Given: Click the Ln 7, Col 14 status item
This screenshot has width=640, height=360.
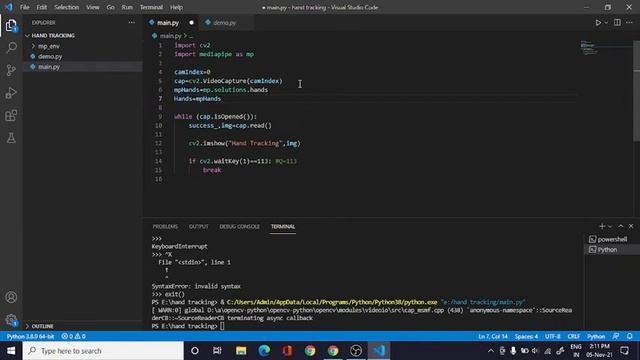Looking at the screenshot, I should (x=493, y=336).
